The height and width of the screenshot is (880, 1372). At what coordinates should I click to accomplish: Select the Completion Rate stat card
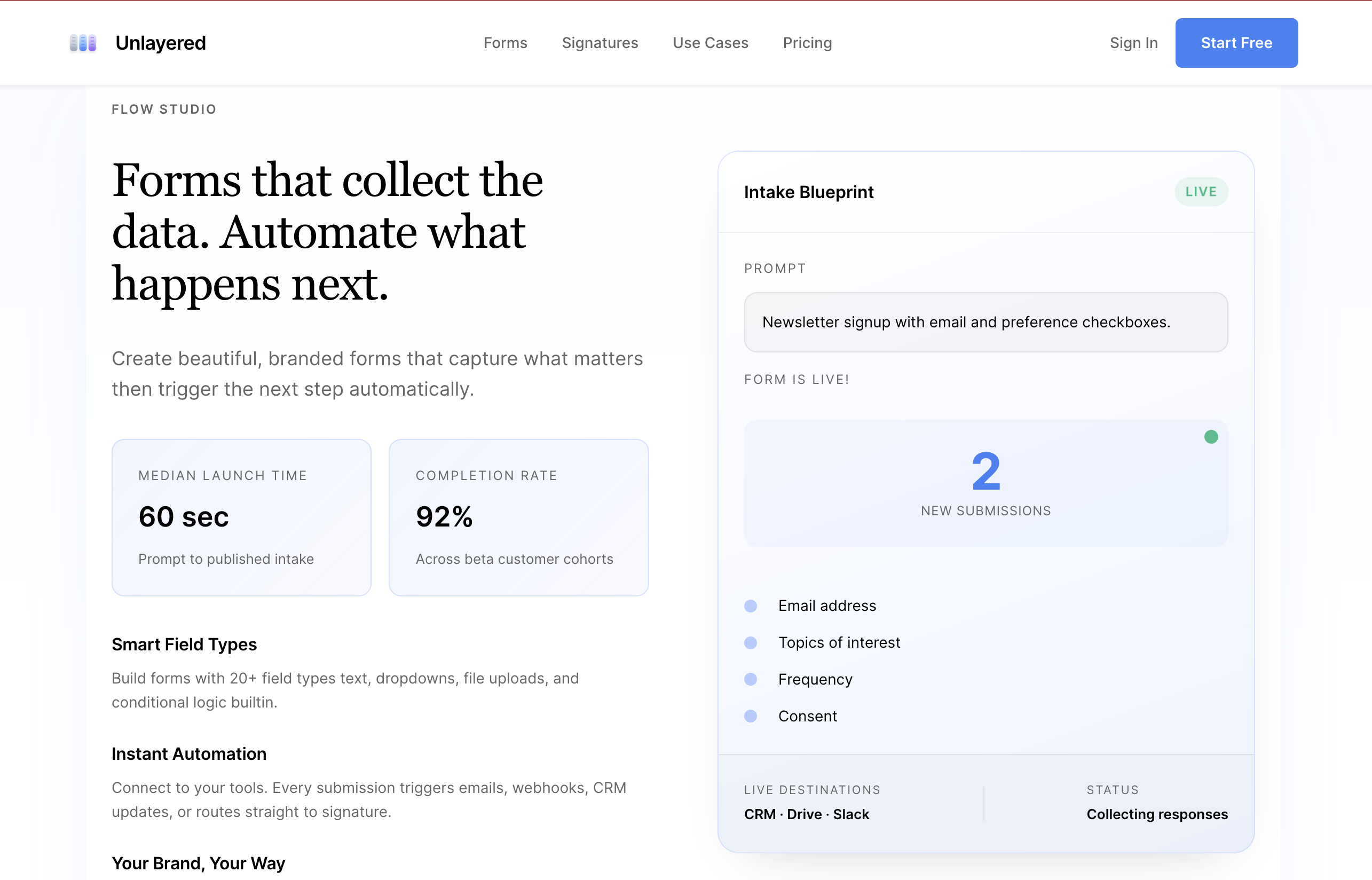(518, 517)
